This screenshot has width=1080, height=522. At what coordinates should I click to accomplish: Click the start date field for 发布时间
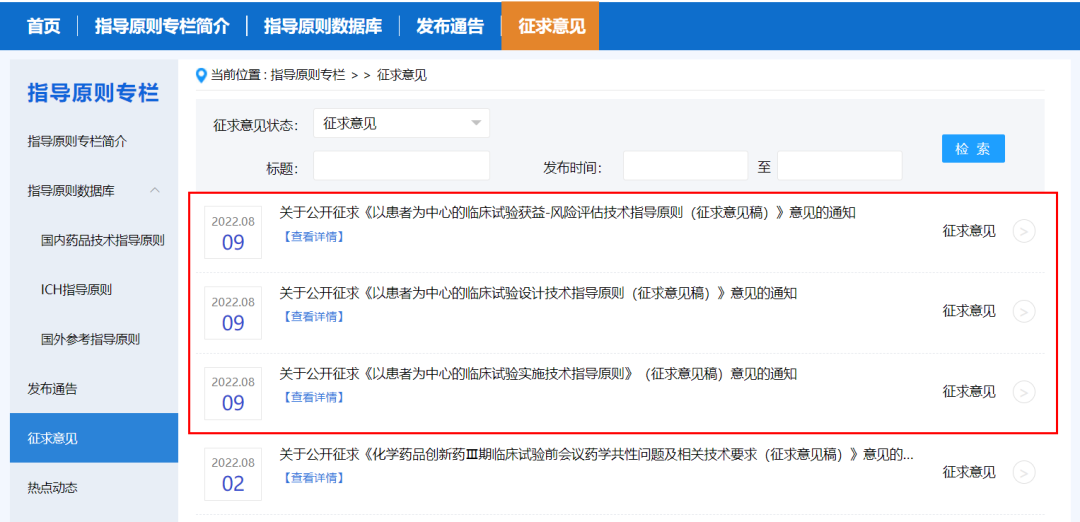click(x=685, y=166)
